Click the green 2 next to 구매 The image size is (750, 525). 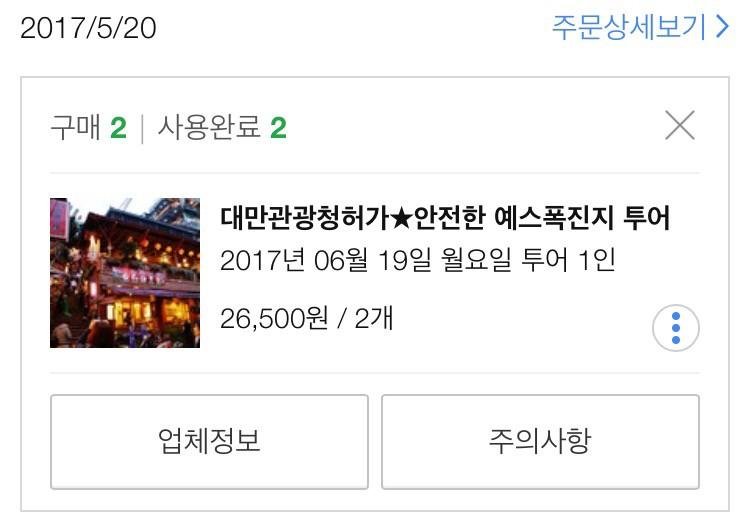tap(118, 128)
